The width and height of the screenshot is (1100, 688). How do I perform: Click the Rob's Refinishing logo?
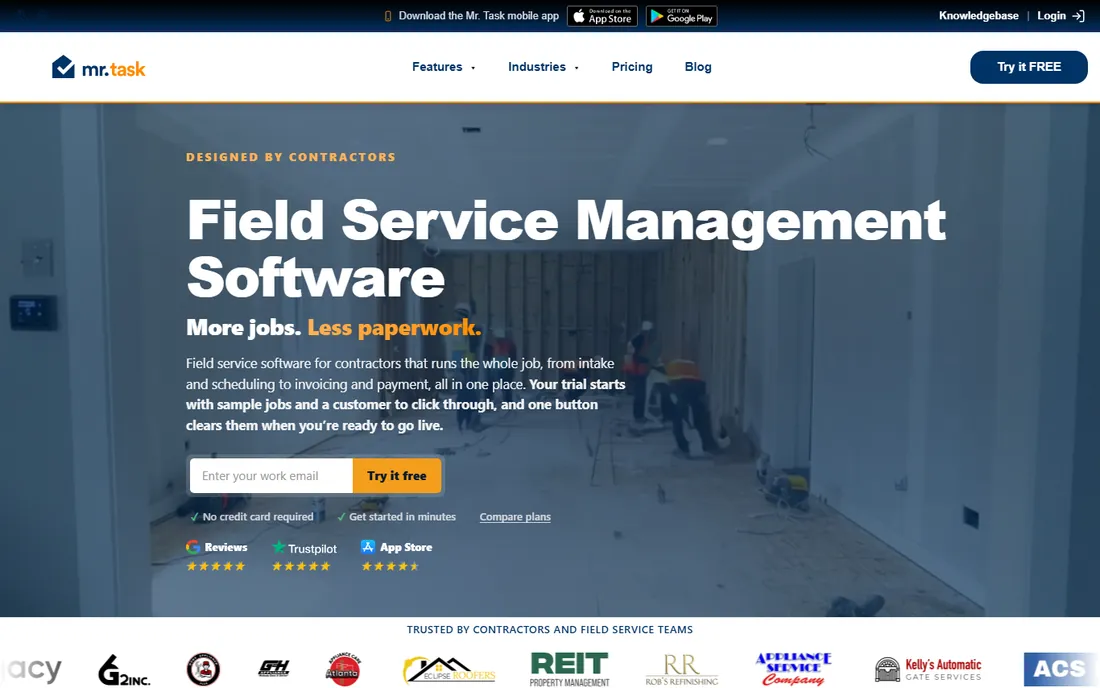tap(682, 670)
